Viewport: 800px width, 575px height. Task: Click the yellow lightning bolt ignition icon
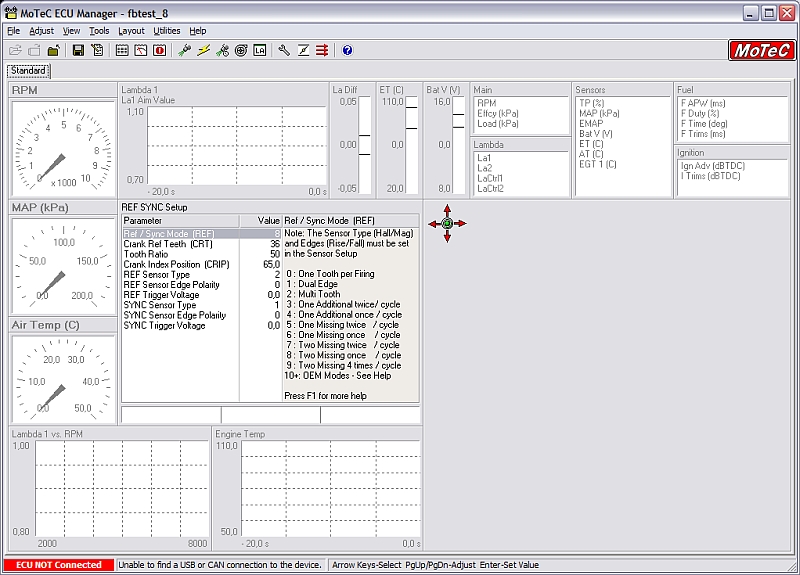pos(204,51)
